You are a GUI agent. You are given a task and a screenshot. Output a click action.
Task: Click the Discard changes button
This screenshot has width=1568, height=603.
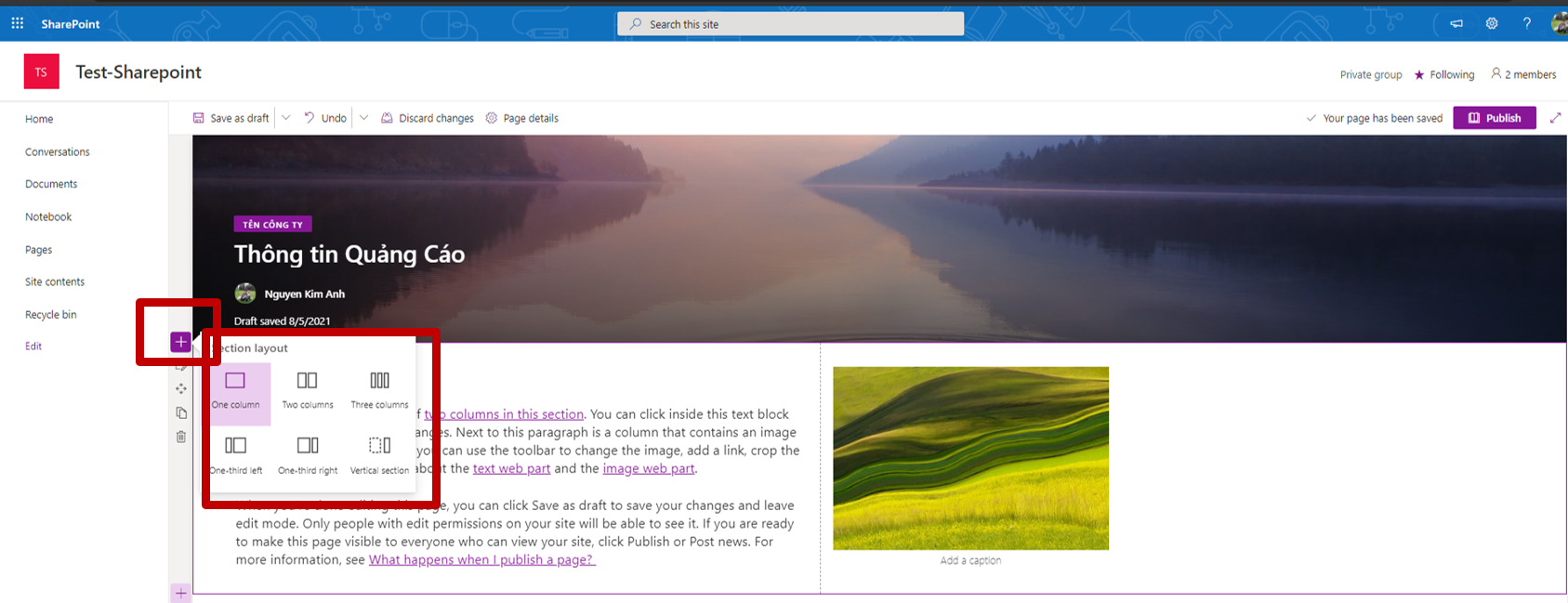click(428, 118)
